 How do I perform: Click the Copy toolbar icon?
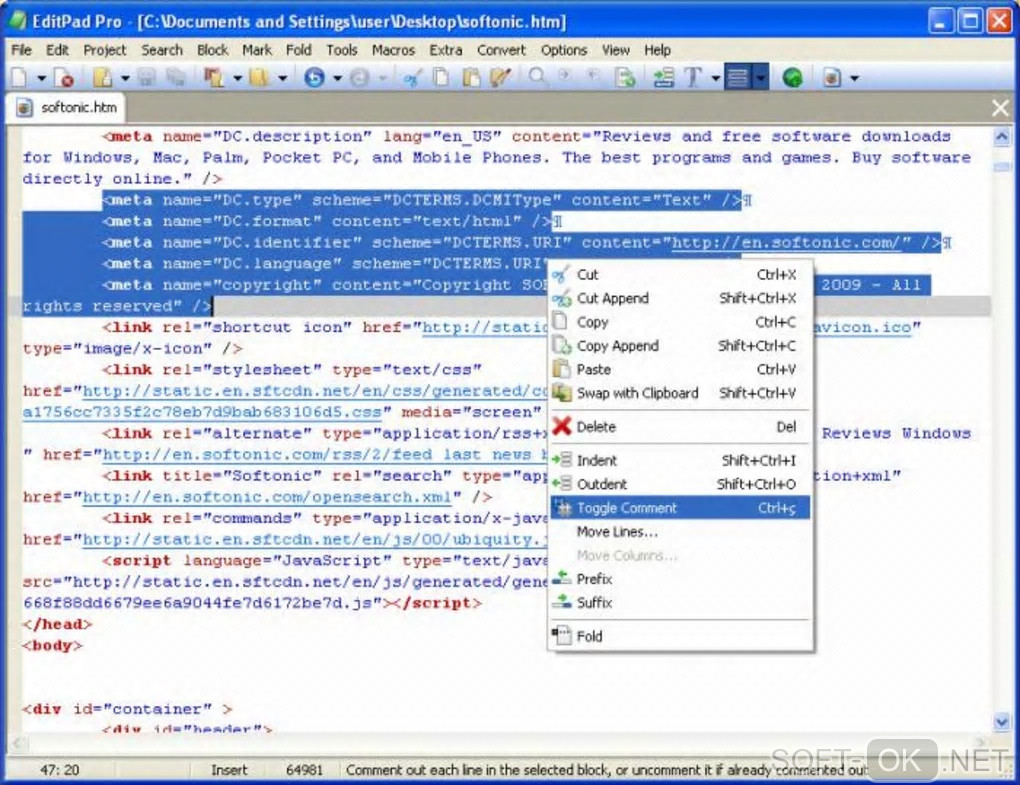[441, 78]
